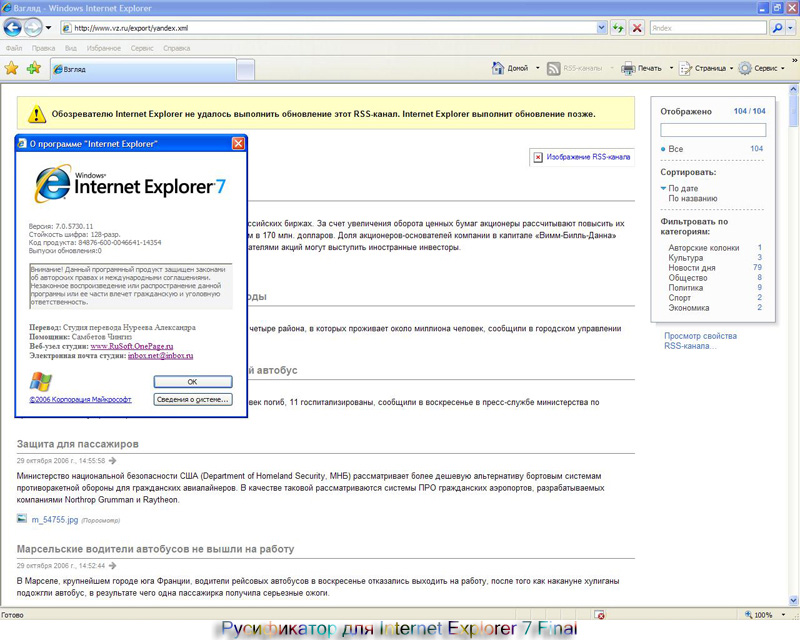Click the 100% zoom level in status bar
800x640 pixels.
[763, 615]
